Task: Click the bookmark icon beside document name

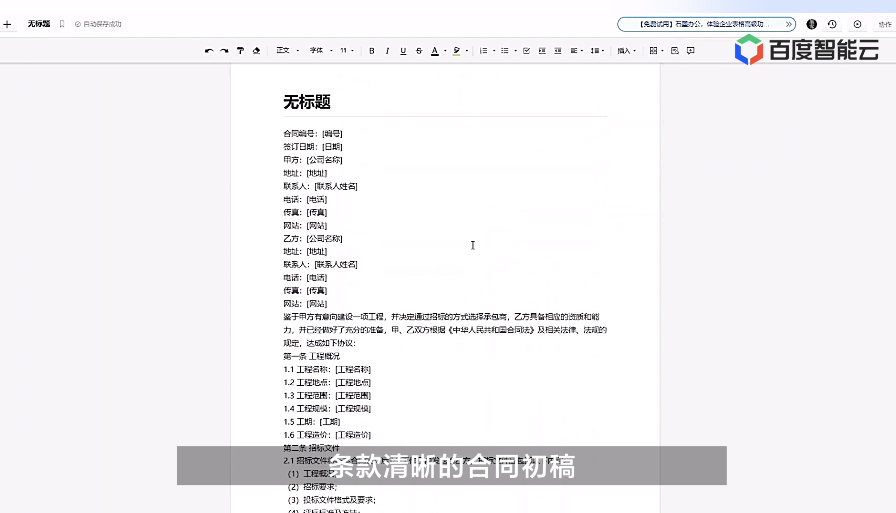Action: [62, 24]
